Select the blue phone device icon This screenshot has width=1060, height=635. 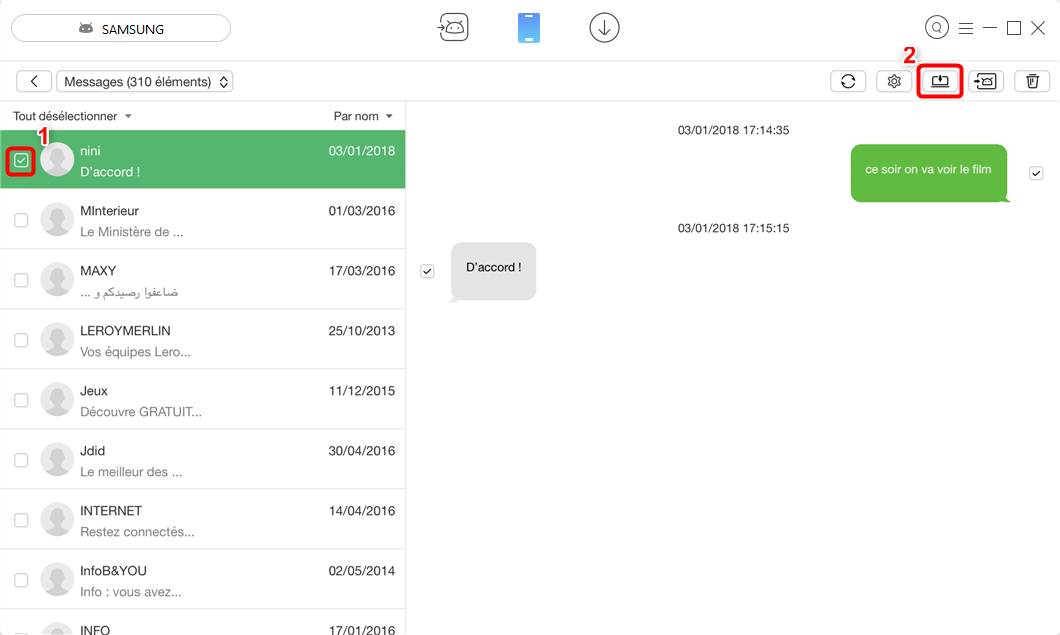tap(529, 29)
